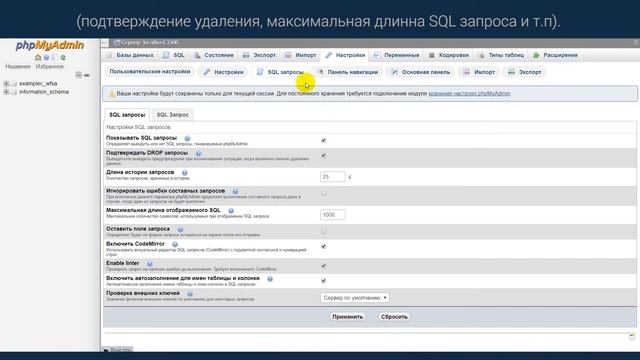Select SQL запросы inner tab

pos(127,115)
